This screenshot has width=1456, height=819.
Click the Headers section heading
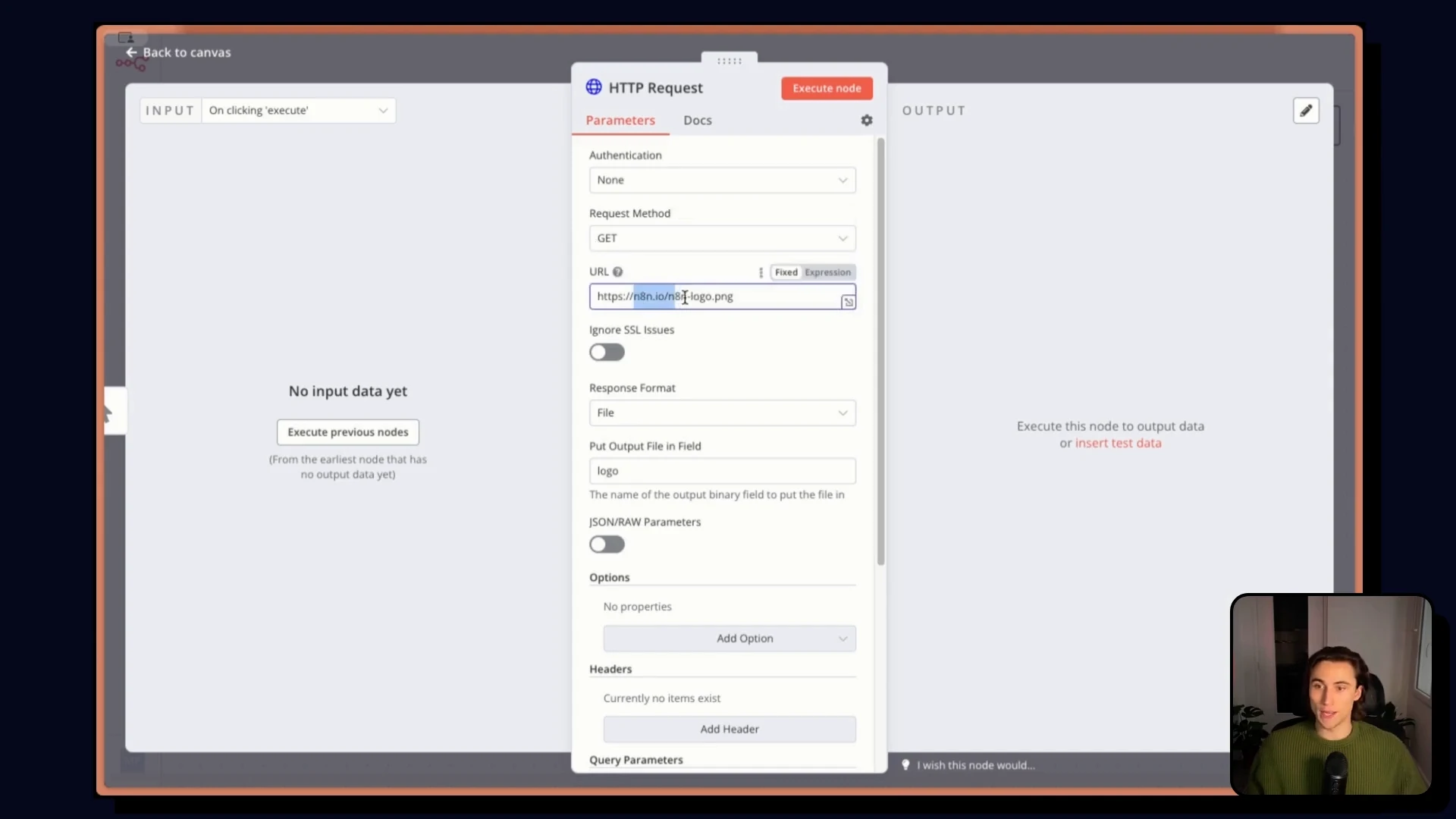(610, 669)
